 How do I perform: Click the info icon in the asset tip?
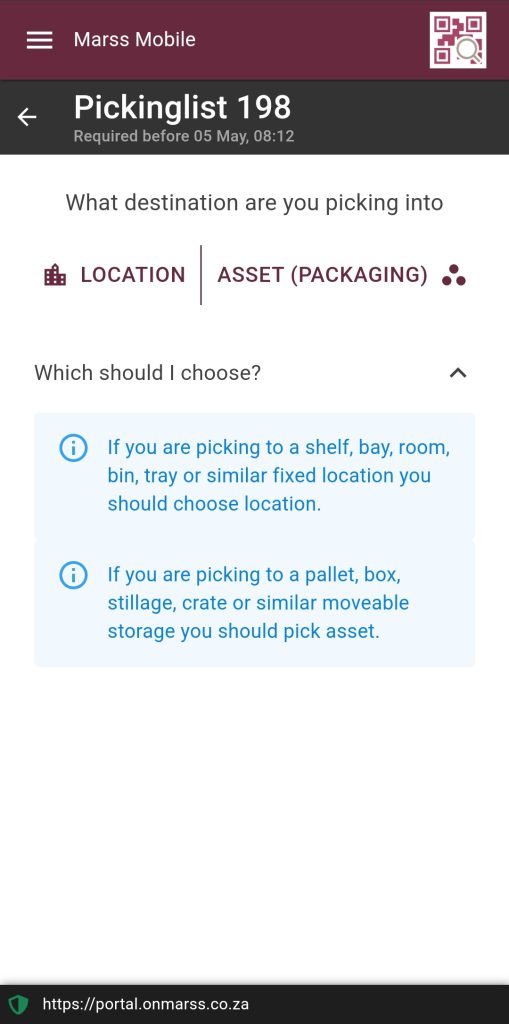(73, 575)
